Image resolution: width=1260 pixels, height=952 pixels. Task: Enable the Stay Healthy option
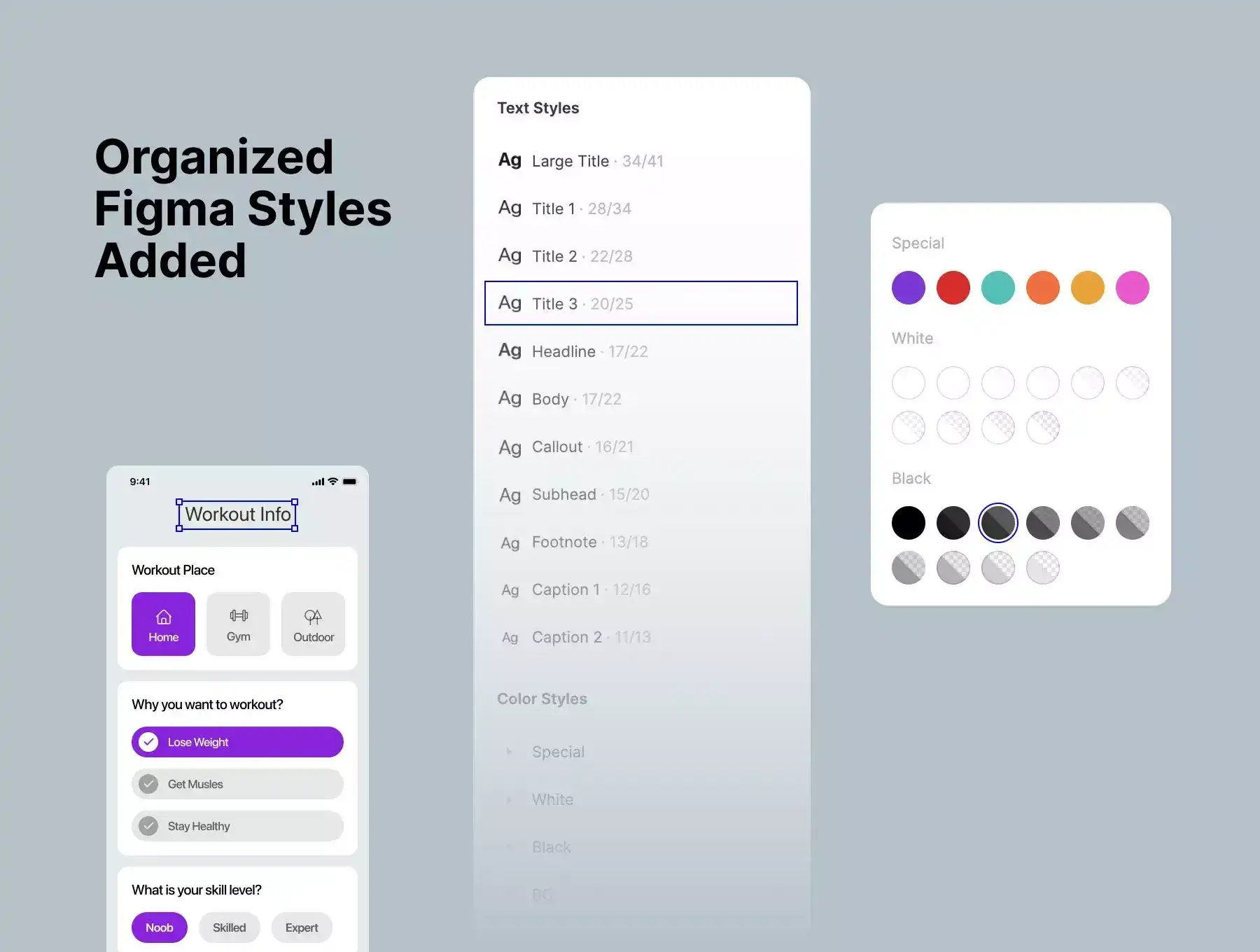(x=148, y=826)
